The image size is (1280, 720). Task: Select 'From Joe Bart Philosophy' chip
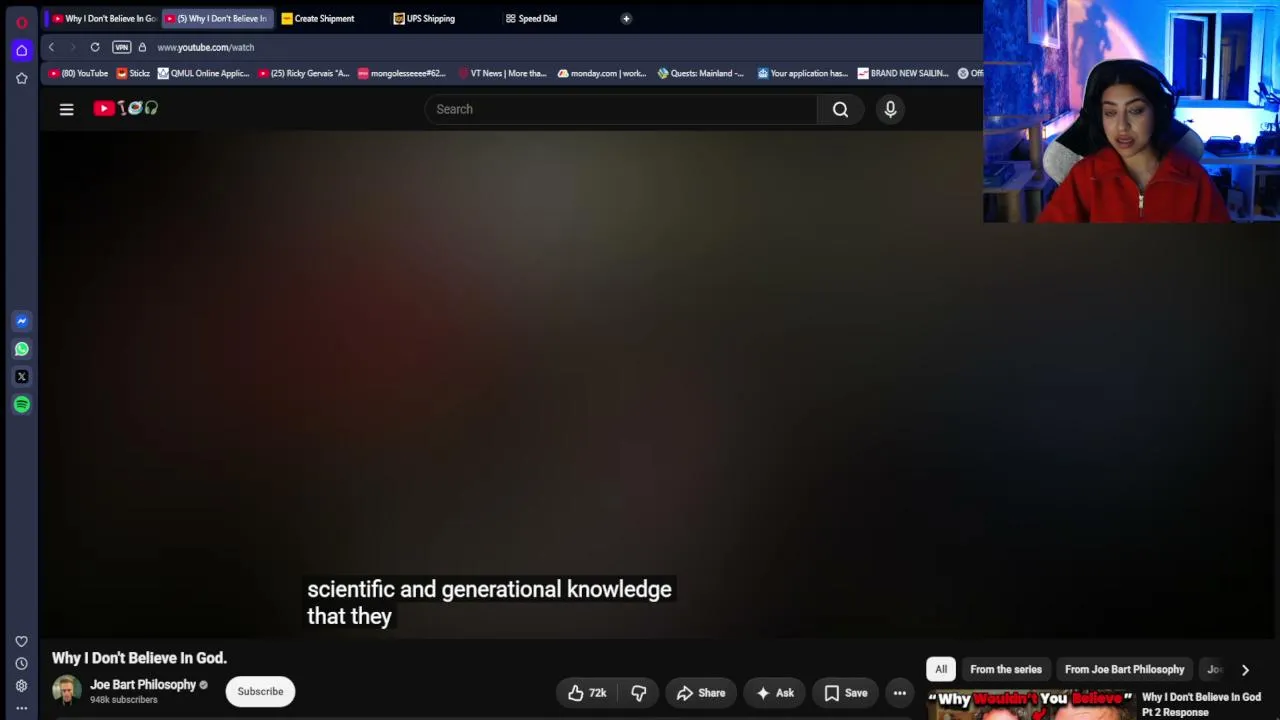(1124, 669)
